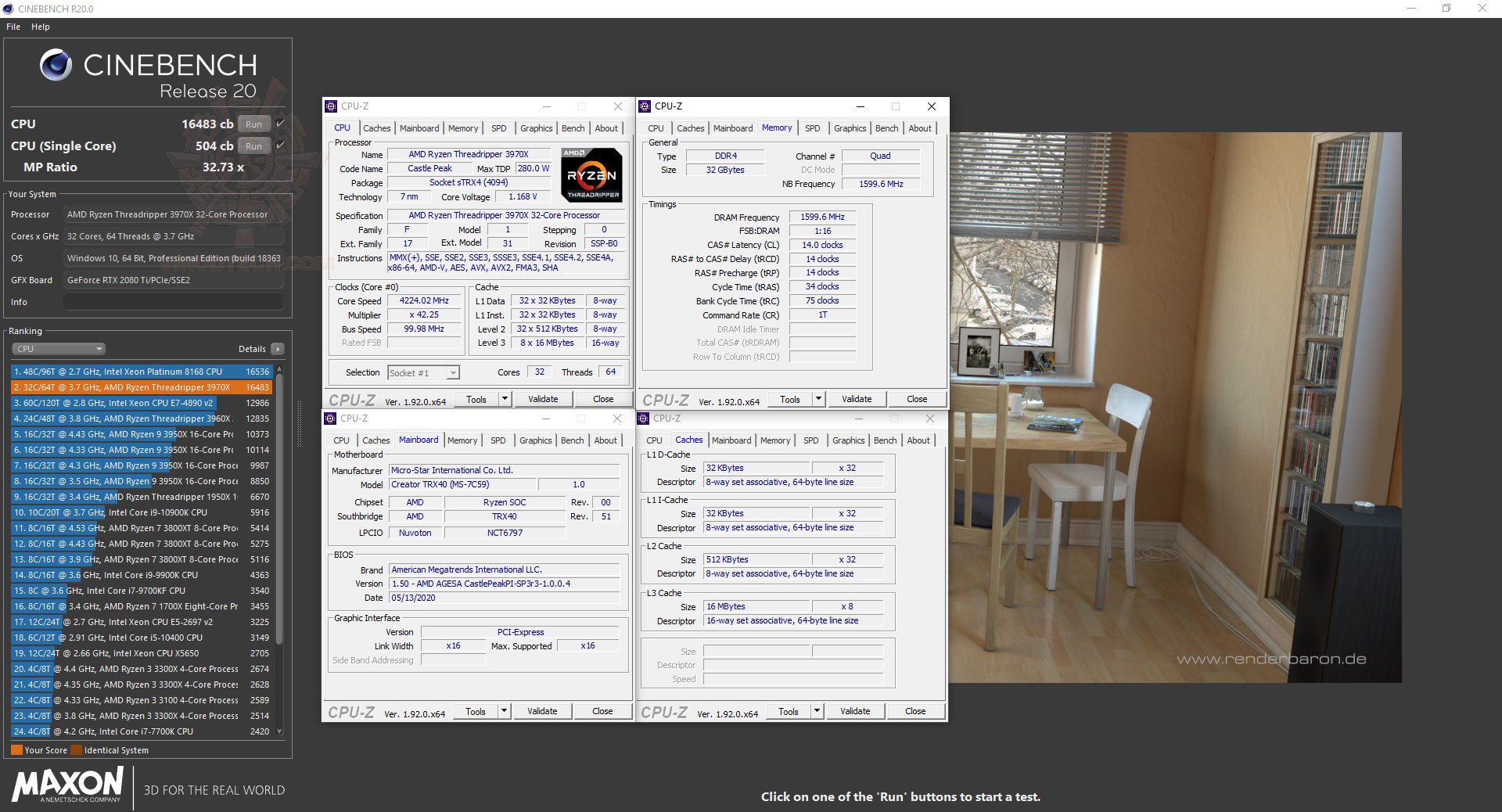Click the BIOS date 05/13/2020
The image size is (1502, 812).
click(x=504, y=598)
